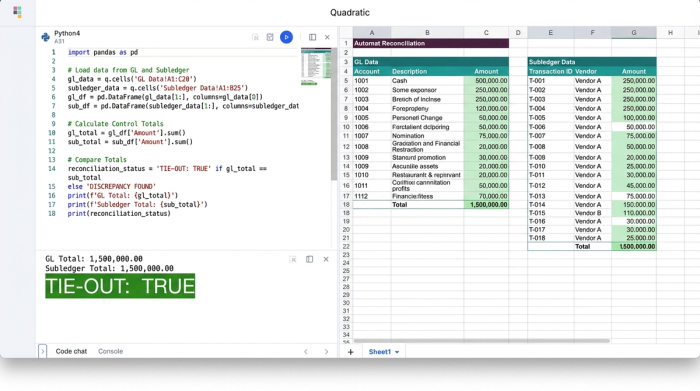
Task: Toggle the code editor panel layout
Action: (312, 37)
